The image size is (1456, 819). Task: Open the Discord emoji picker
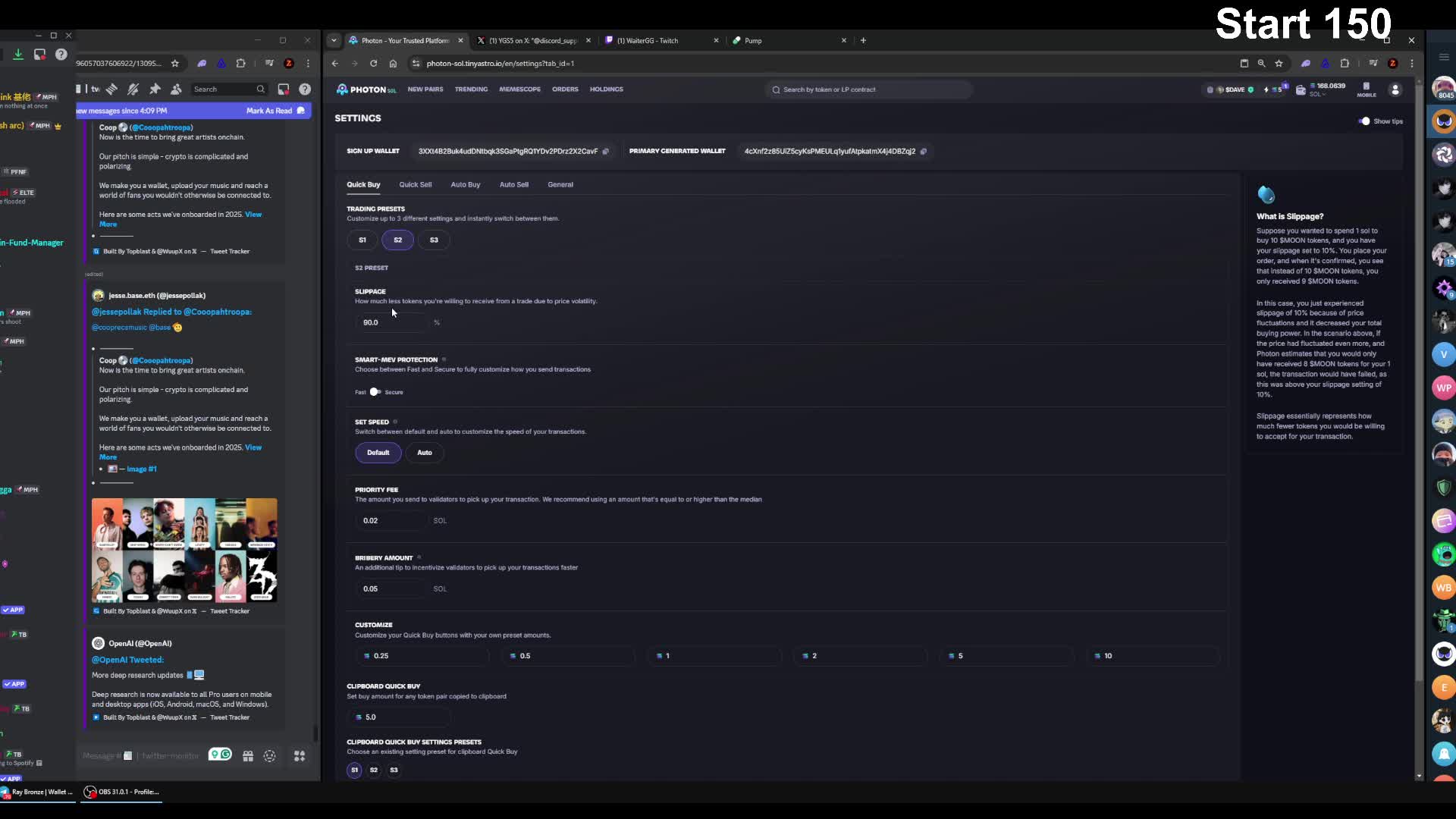pos(269,756)
